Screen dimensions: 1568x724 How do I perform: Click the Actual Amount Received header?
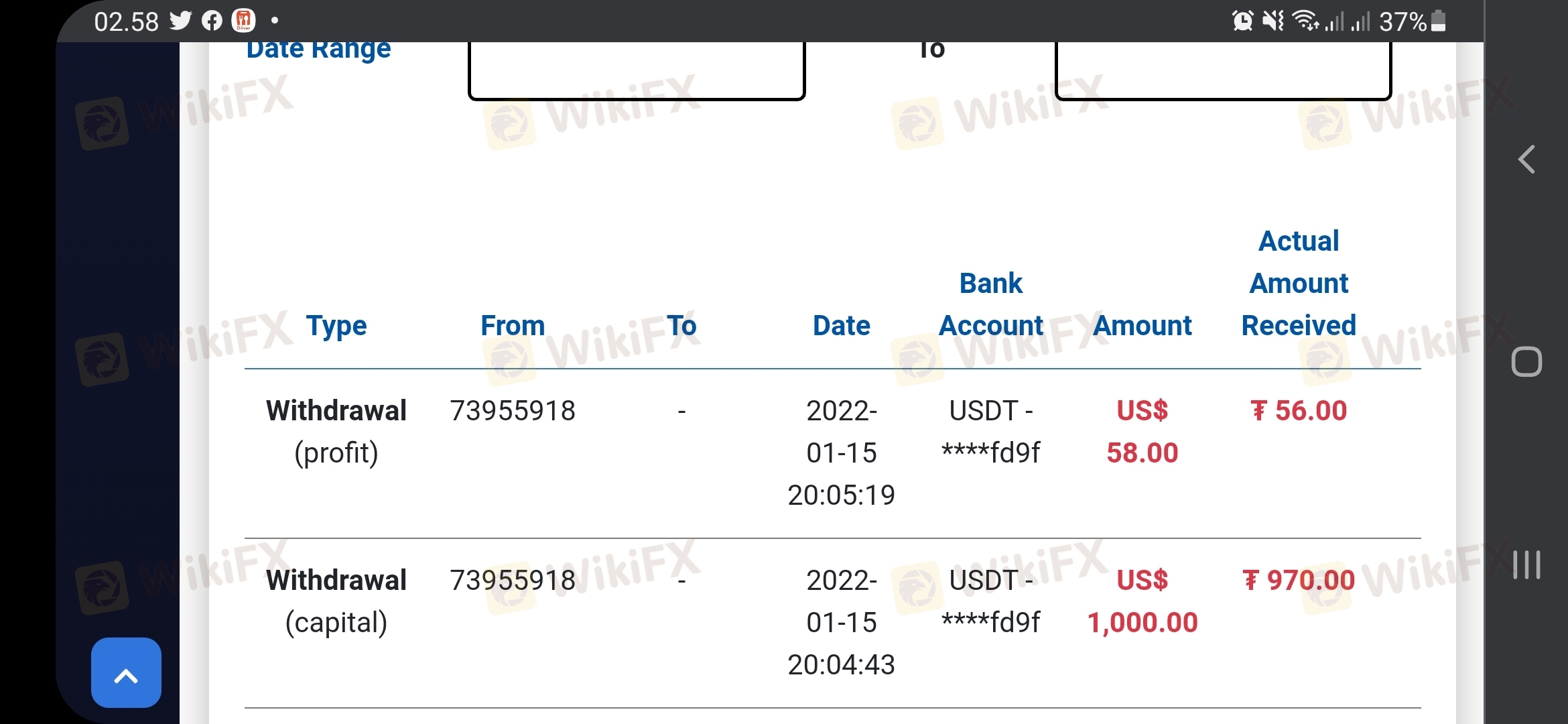coord(1299,283)
